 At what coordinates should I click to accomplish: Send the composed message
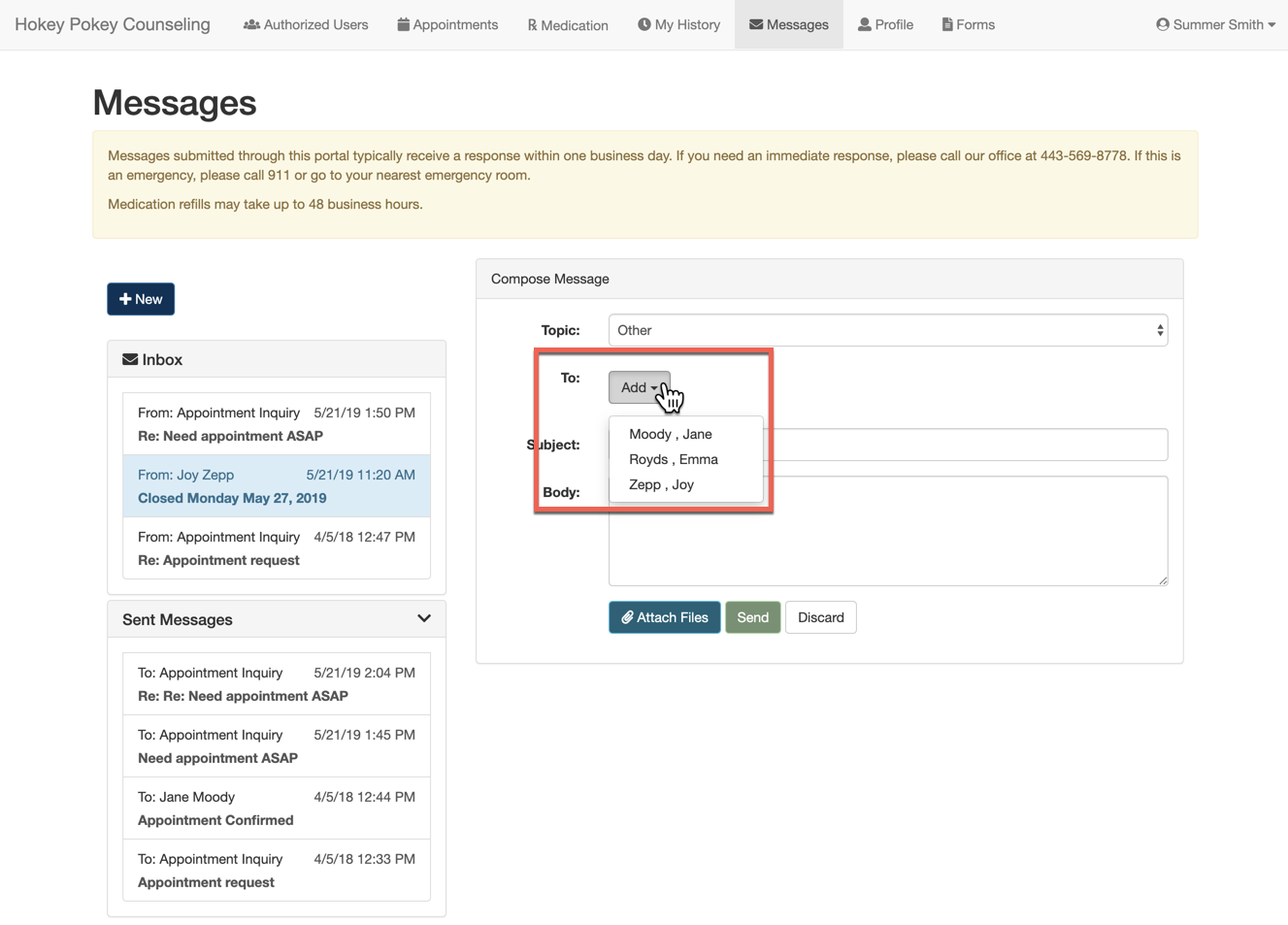[x=752, y=617]
